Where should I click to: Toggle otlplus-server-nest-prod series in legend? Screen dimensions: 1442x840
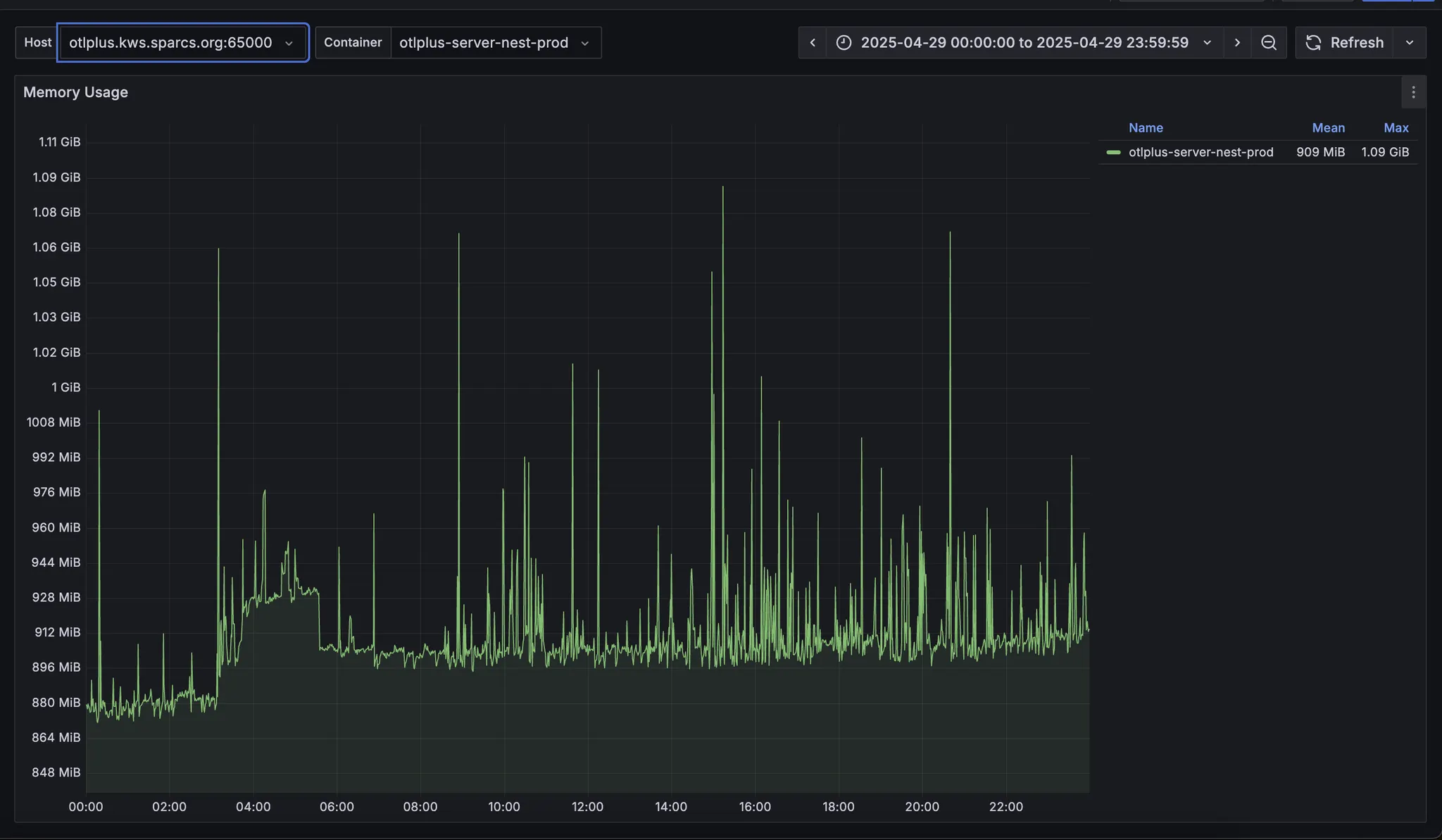coord(1200,152)
